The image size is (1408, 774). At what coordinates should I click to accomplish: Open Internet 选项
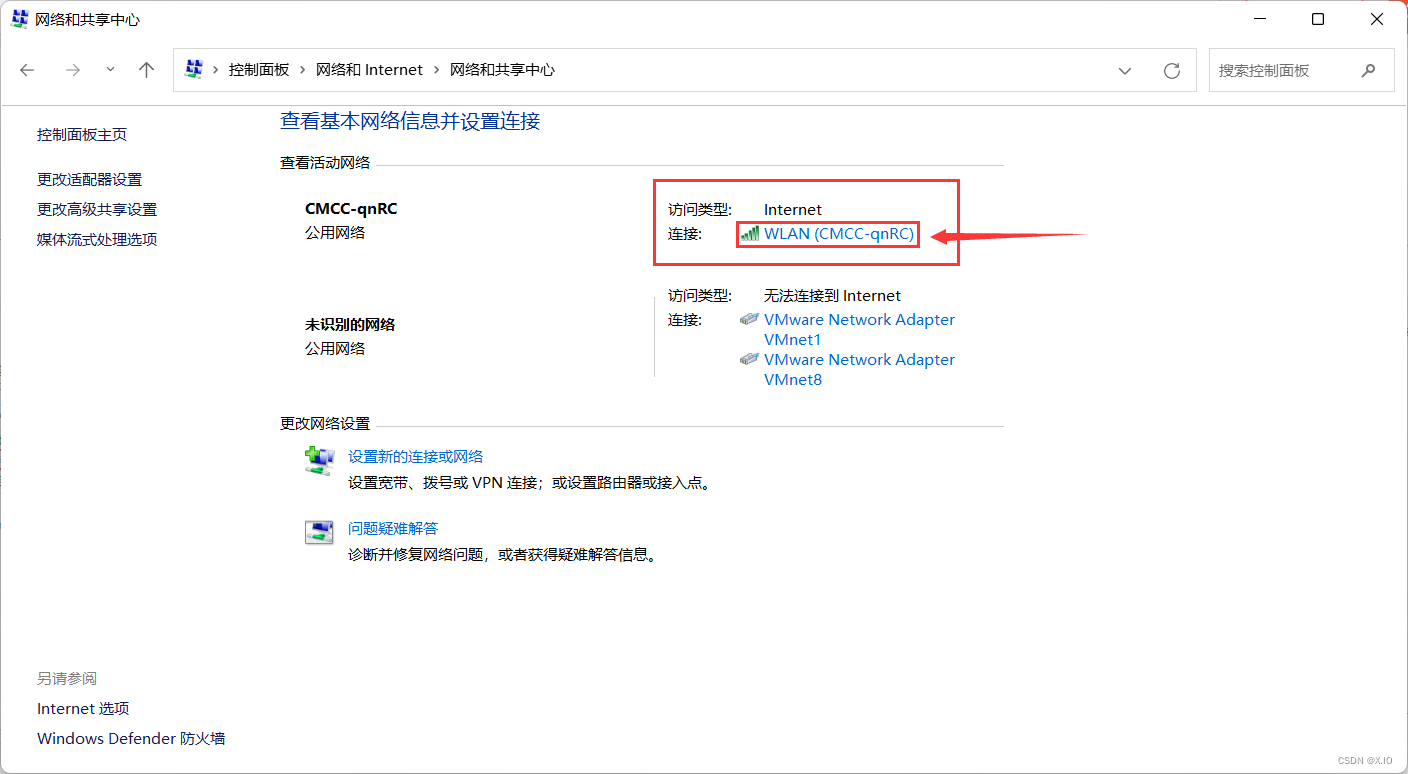coord(83,709)
